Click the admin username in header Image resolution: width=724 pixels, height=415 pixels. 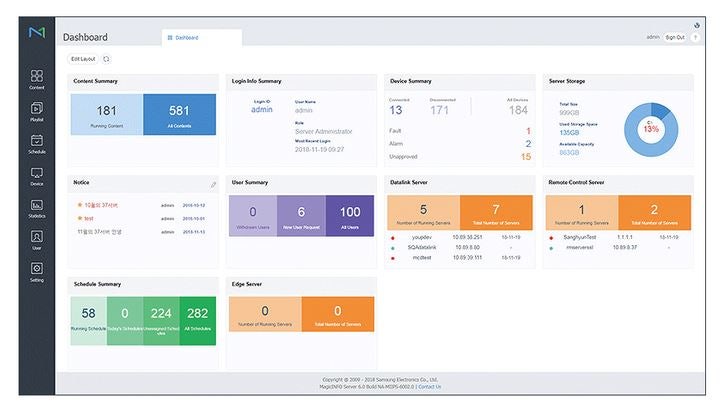[x=653, y=37]
